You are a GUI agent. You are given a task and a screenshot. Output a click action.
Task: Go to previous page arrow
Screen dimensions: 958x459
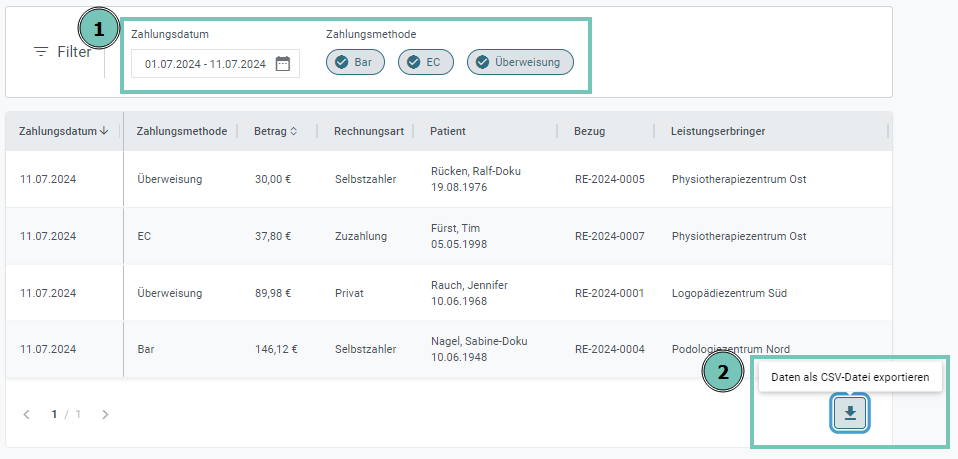[x=27, y=414]
